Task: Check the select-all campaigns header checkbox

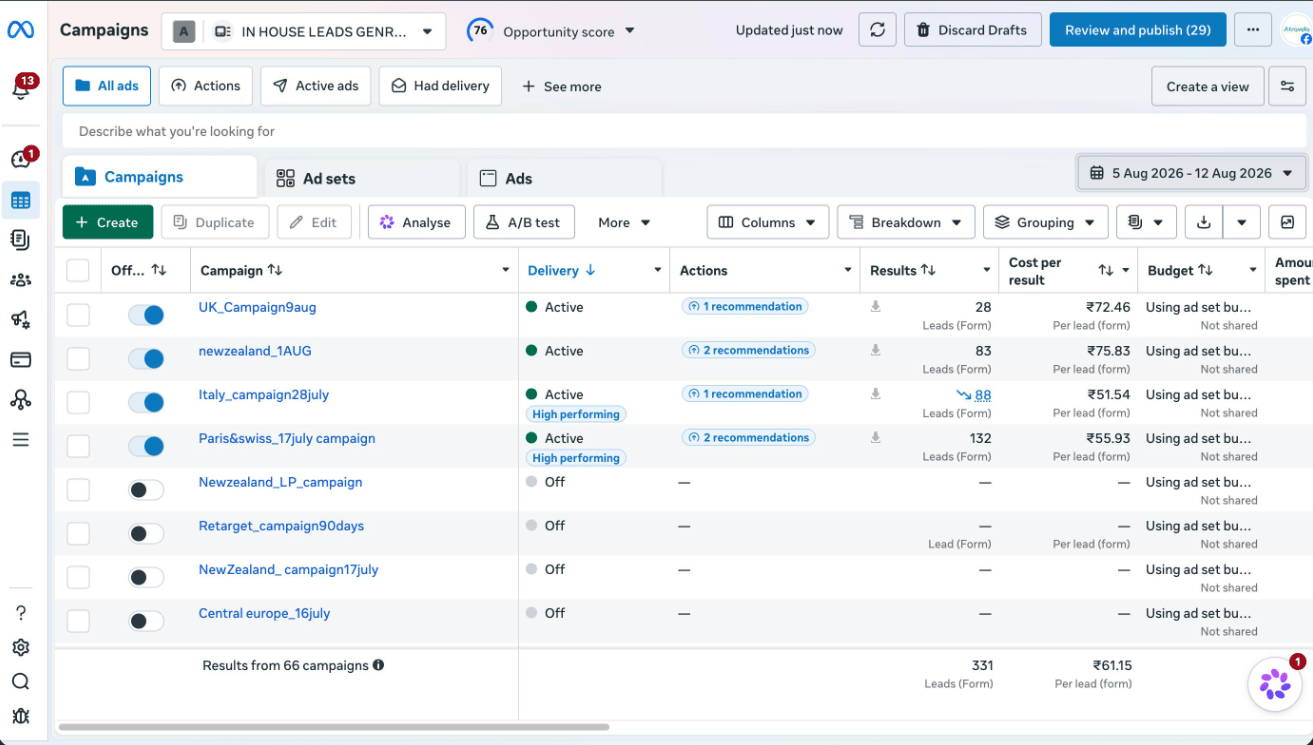Action: coord(78,270)
